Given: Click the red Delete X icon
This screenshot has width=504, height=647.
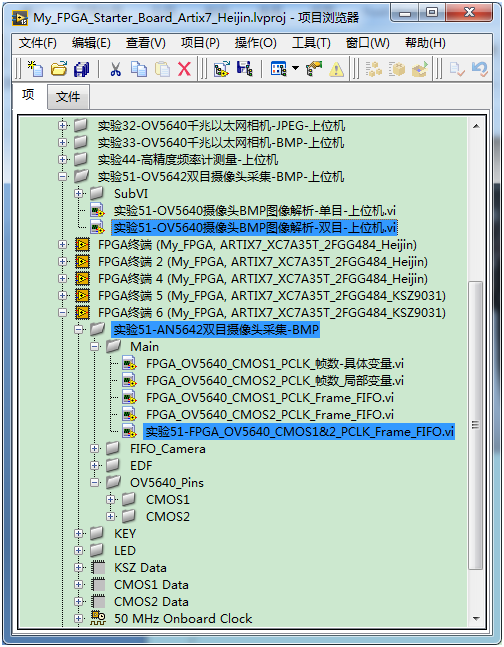Looking at the screenshot, I should 185,69.
